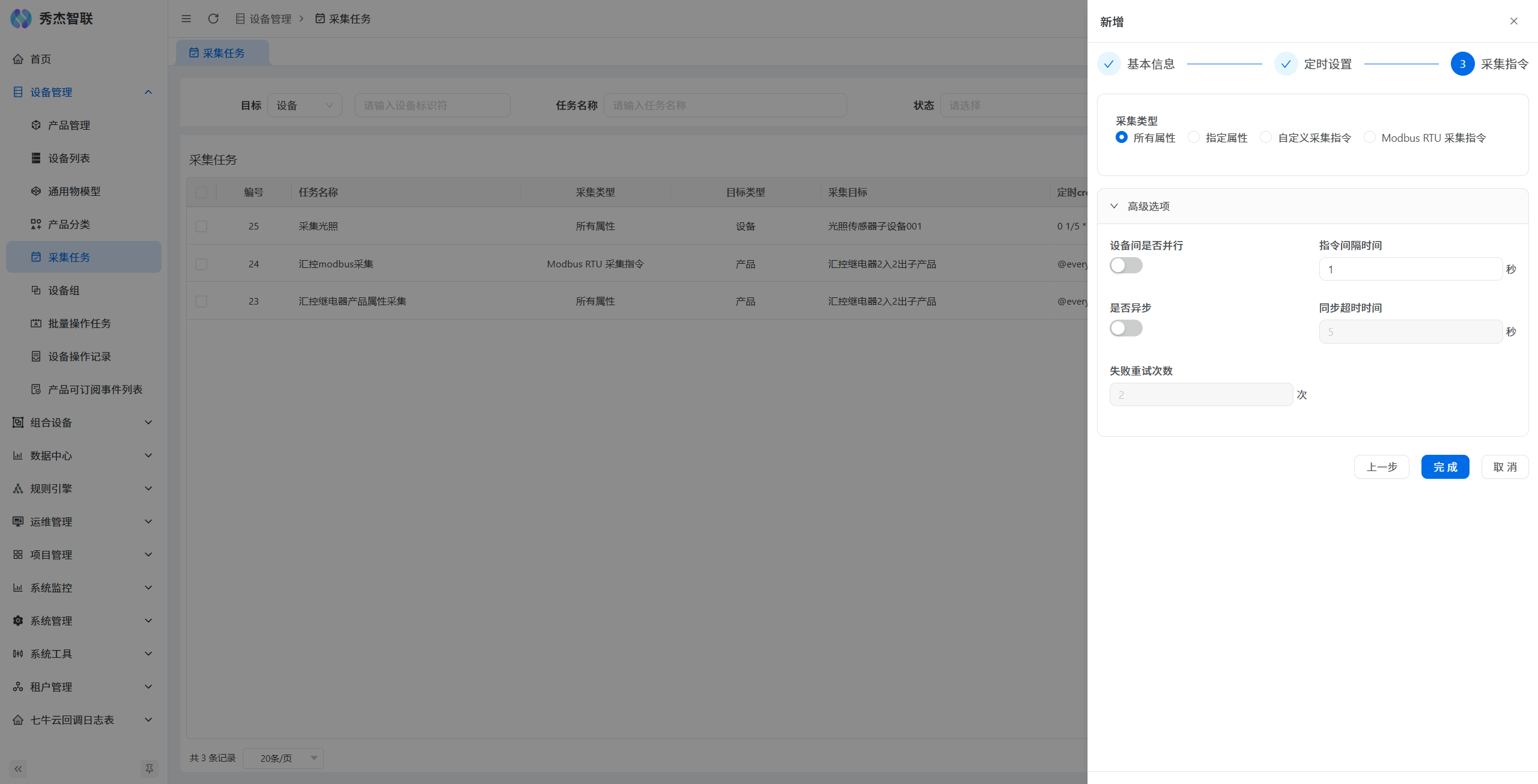Select the 指定属性 radio option

pos(1194,138)
